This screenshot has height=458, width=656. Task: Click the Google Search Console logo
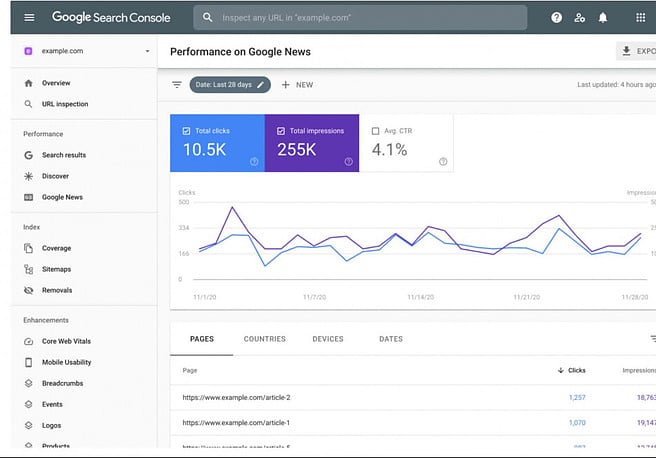tap(111, 18)
